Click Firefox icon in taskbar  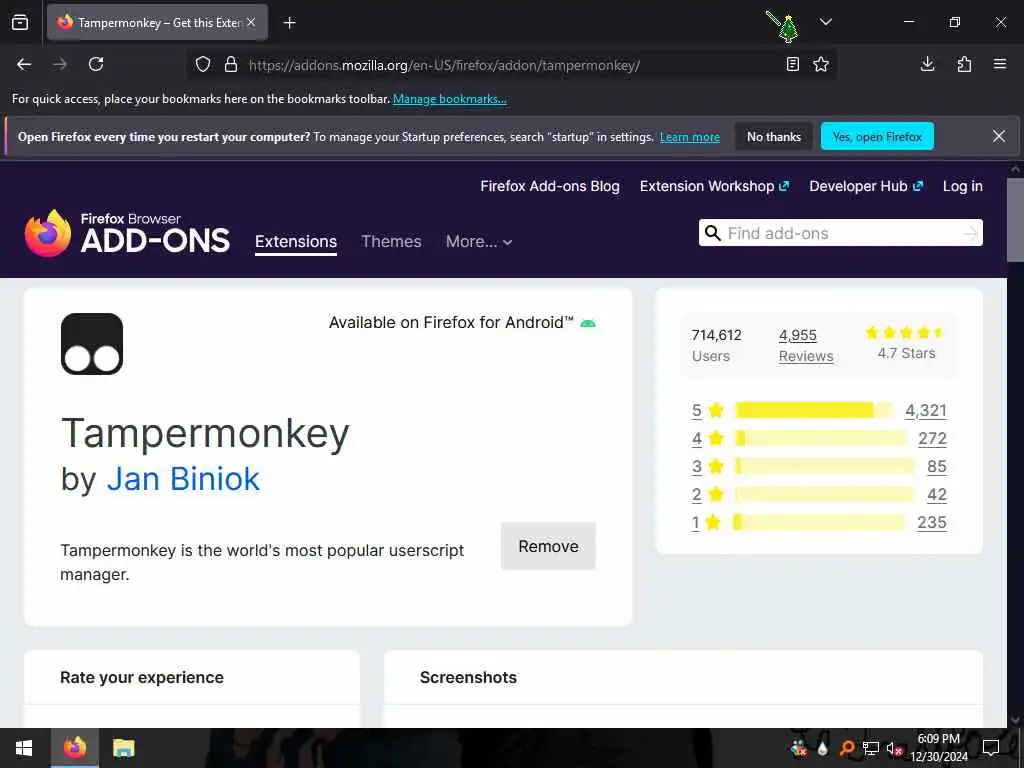[74, 748]
